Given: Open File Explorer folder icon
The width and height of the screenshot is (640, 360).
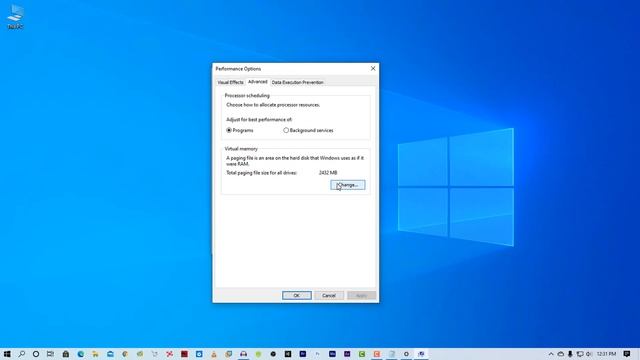Looking at the screenshot, I should click(95, 354).
